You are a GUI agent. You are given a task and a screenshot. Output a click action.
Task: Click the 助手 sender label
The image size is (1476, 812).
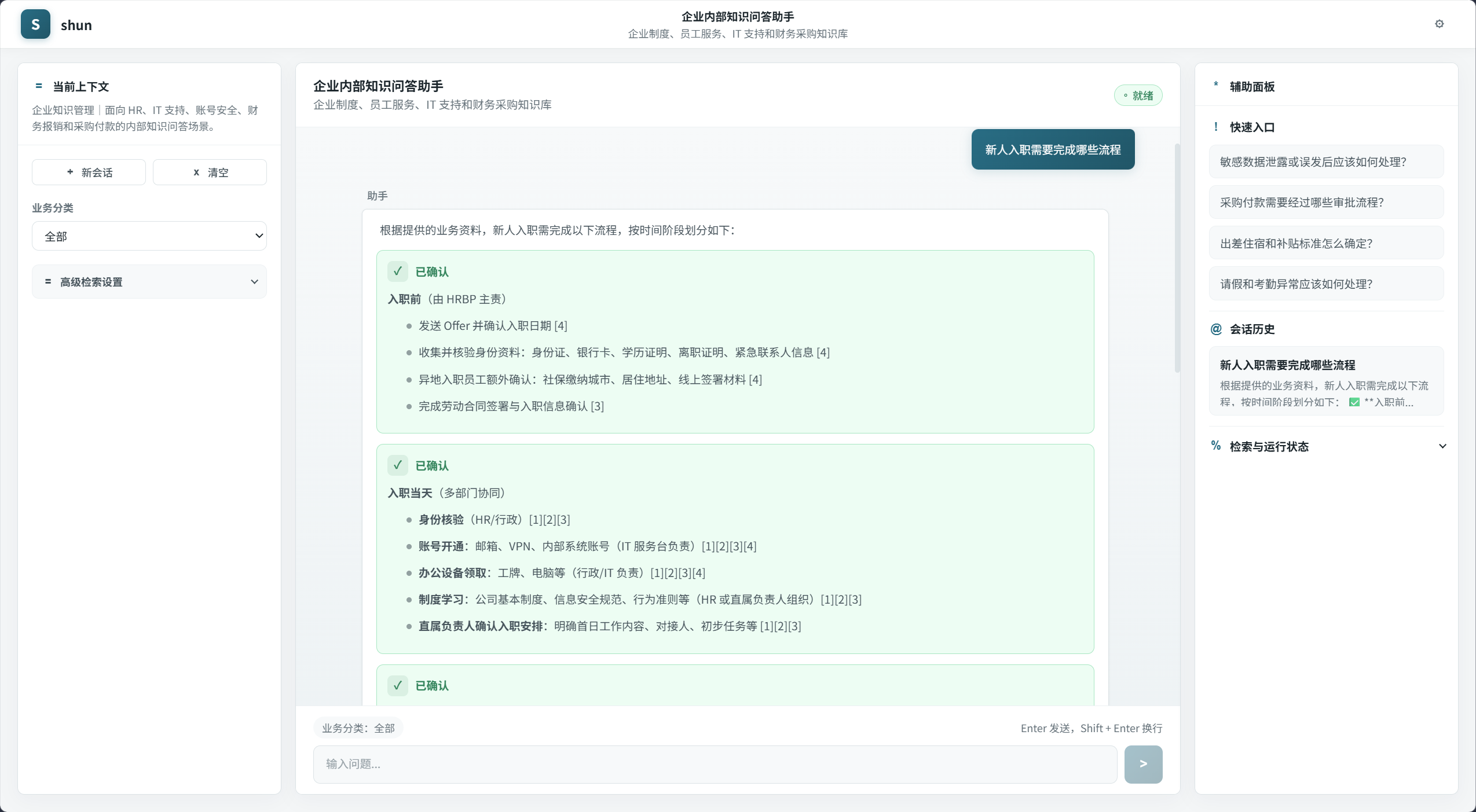click(377, 196)
